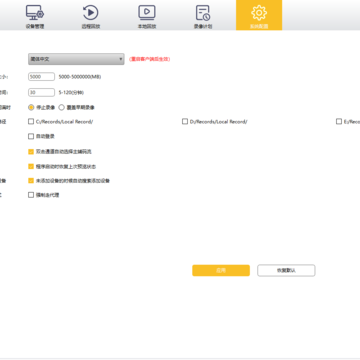The height and width of the screenshot is (360, 360).
Task: Click the red restart-client notice text
Action: pos(150,59)
